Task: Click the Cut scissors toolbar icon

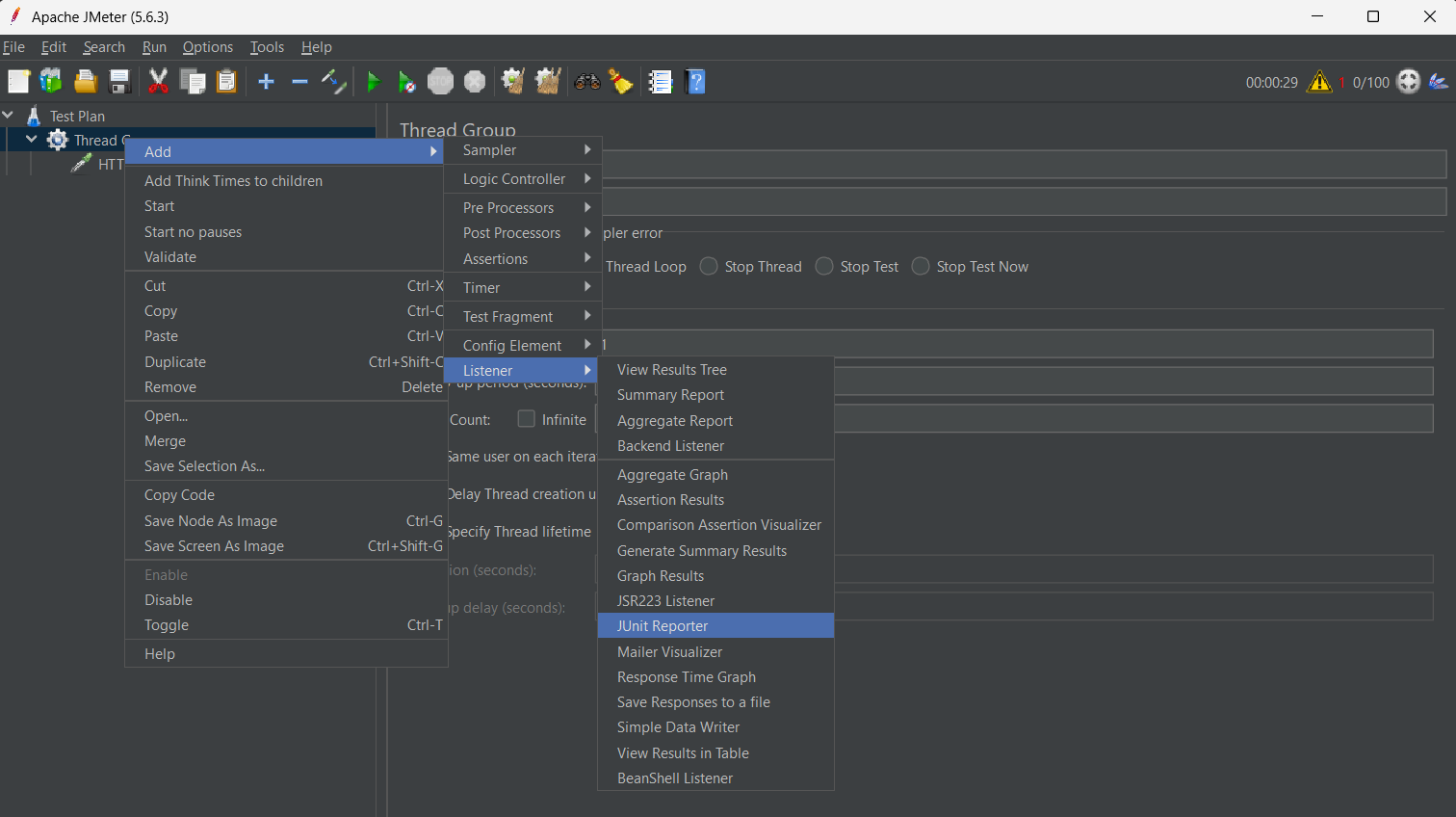Action: click(x=159, y=82)
